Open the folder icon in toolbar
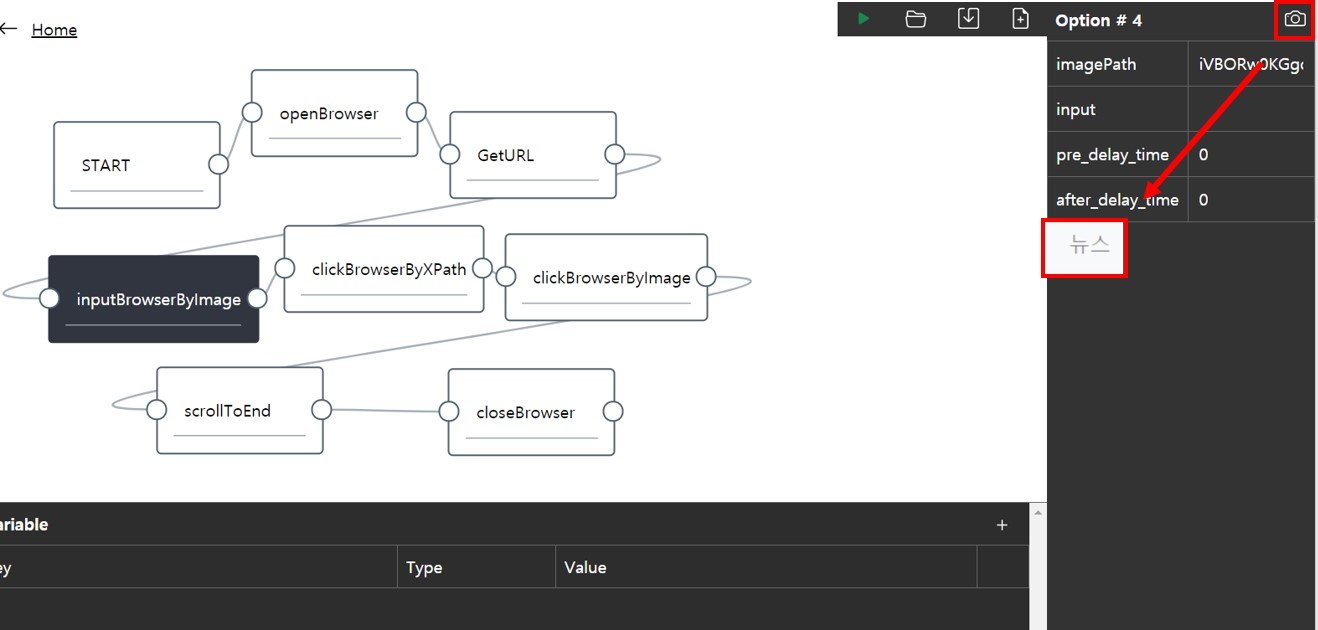Viewport: 1318px width, 630px height. tap(915, 19)
